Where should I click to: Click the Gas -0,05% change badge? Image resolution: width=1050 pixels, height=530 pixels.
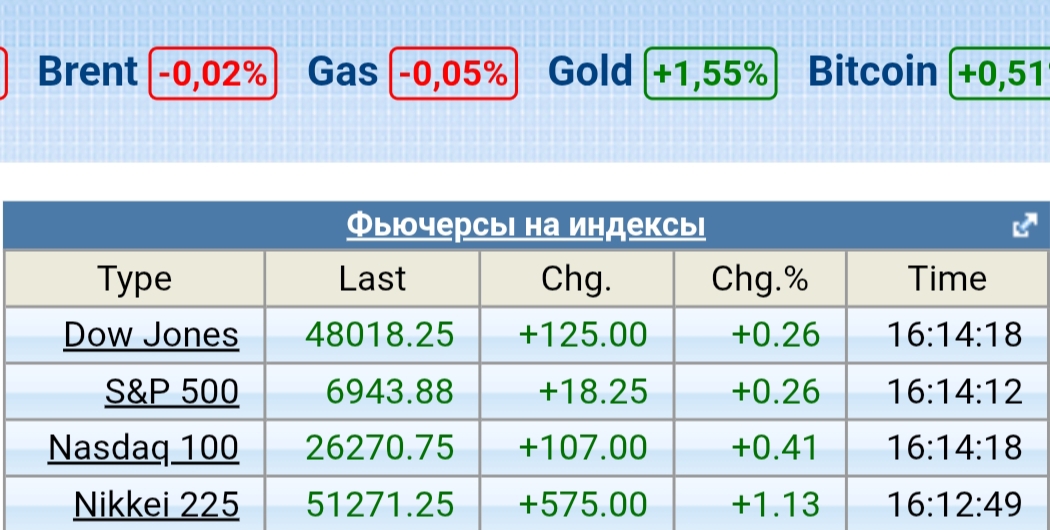tap(453, 73)
